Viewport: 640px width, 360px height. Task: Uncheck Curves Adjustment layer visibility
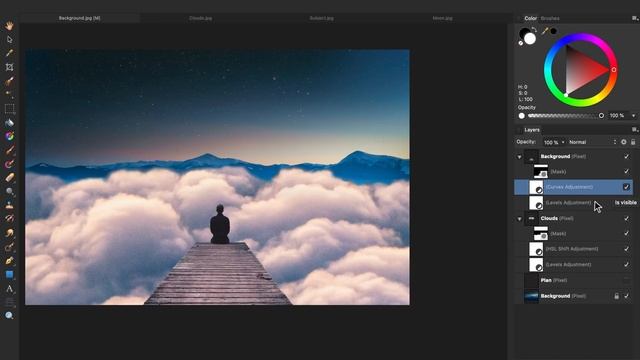pyautogui.click(x=626, y=187)
